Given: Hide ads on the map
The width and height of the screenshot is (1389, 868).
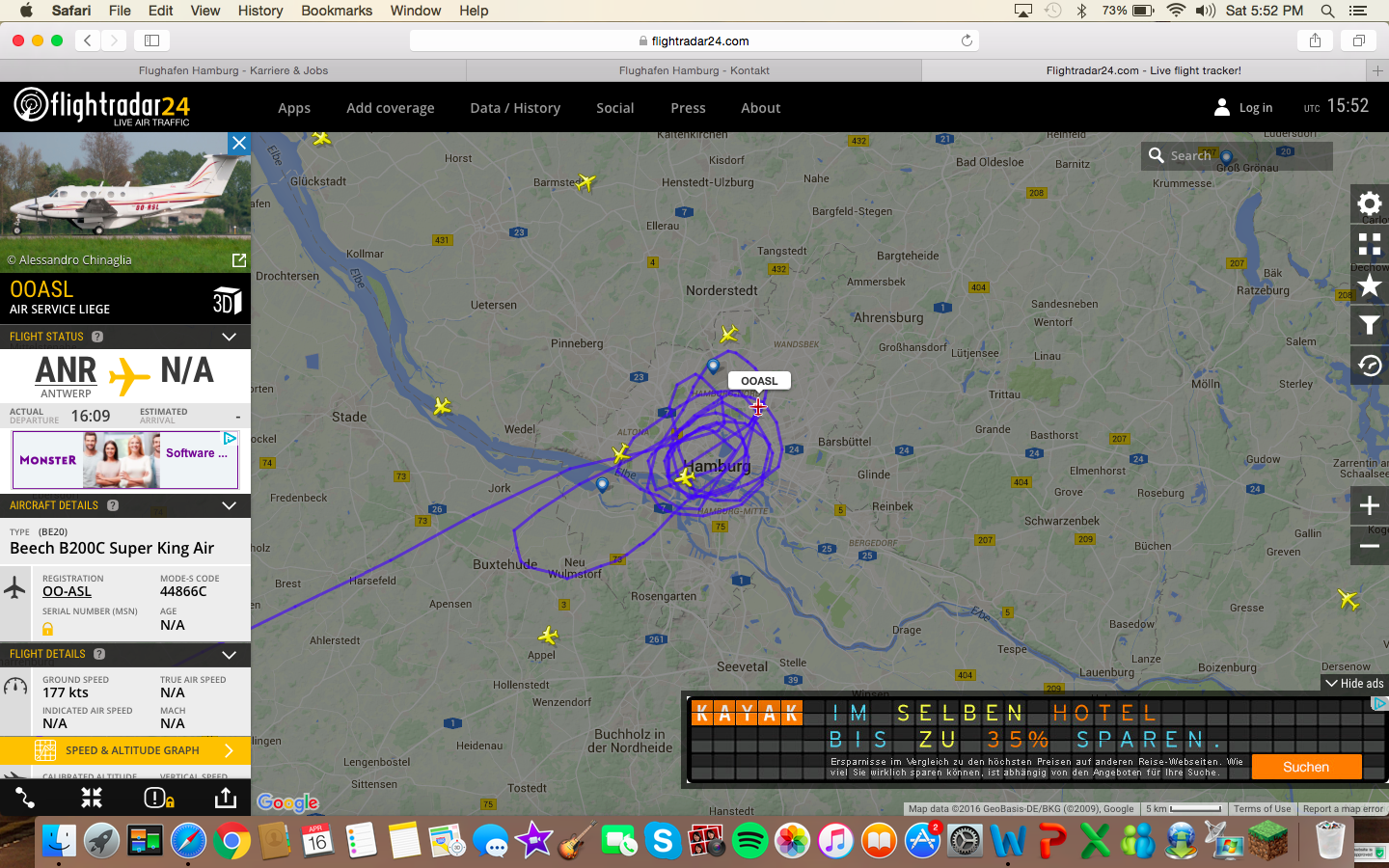Looking at the screenshot, I should (1354, 684).
